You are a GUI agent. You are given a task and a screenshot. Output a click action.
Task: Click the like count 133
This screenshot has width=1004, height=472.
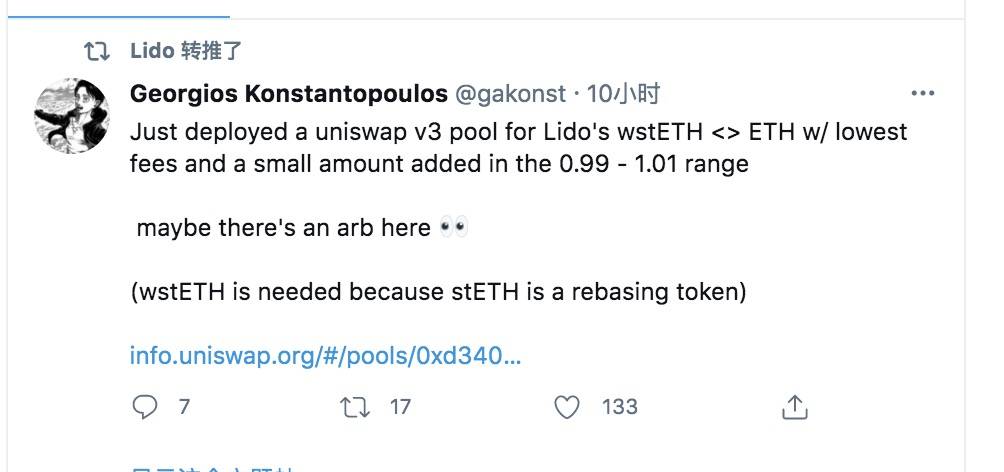pyautogui.click(x=620, y=407)
